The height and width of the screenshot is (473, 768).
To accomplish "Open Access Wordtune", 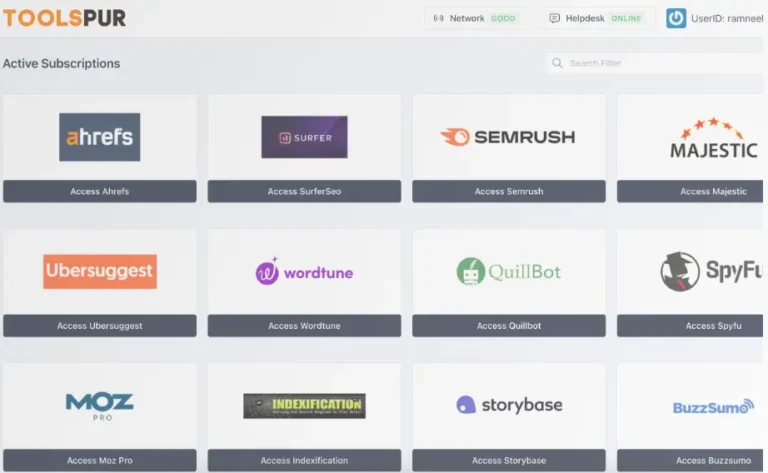I will pyautogui.click(x=304, y=326).
